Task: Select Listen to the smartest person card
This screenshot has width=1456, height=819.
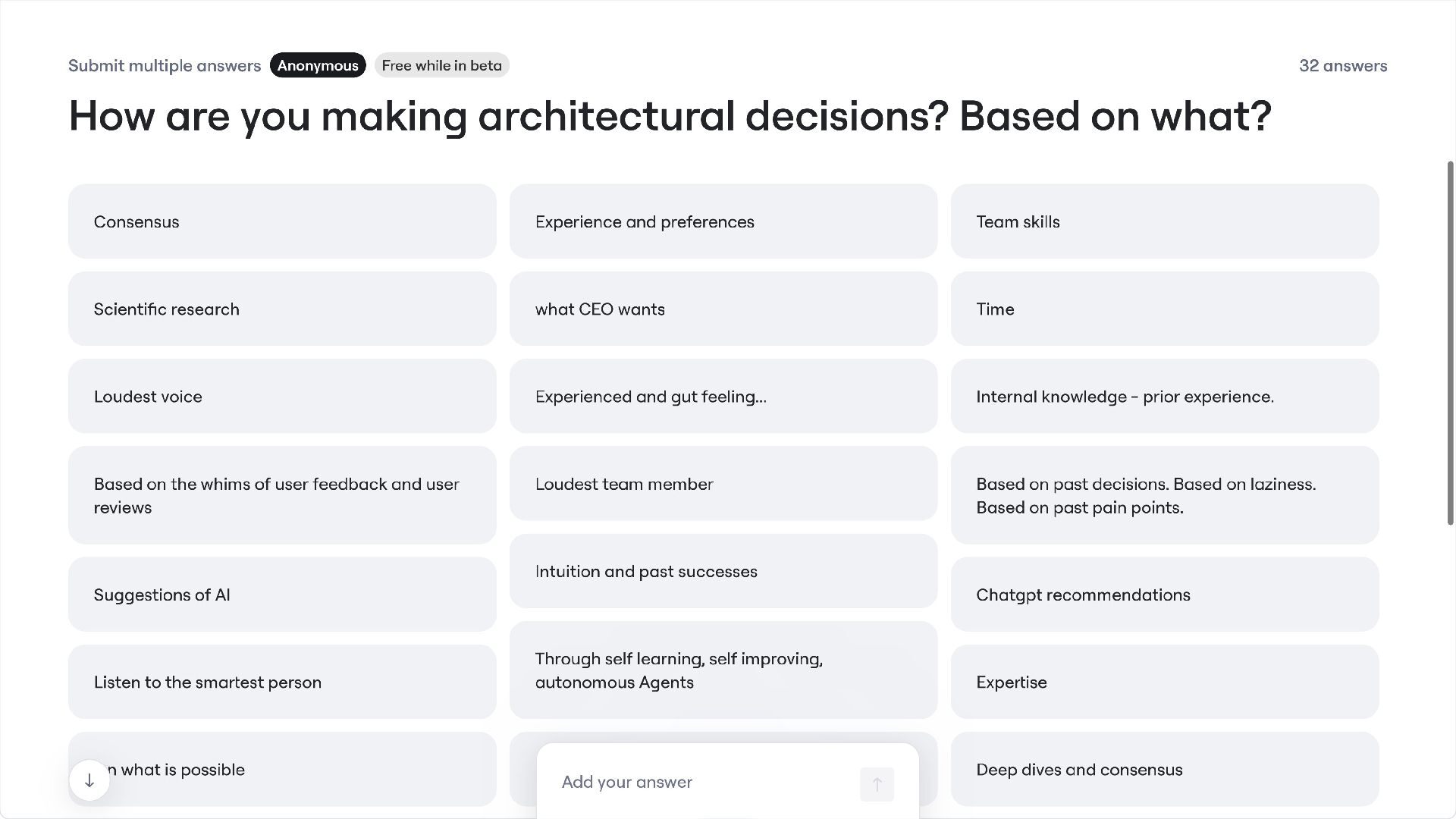Action: coord(282,682)
